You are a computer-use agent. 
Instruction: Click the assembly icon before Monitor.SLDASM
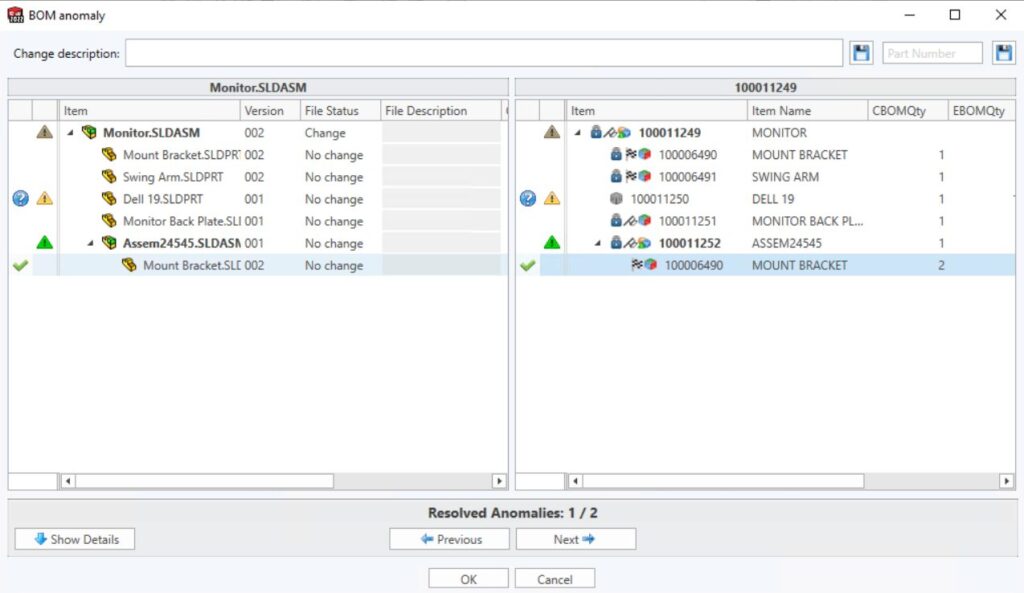pos(90,131)
